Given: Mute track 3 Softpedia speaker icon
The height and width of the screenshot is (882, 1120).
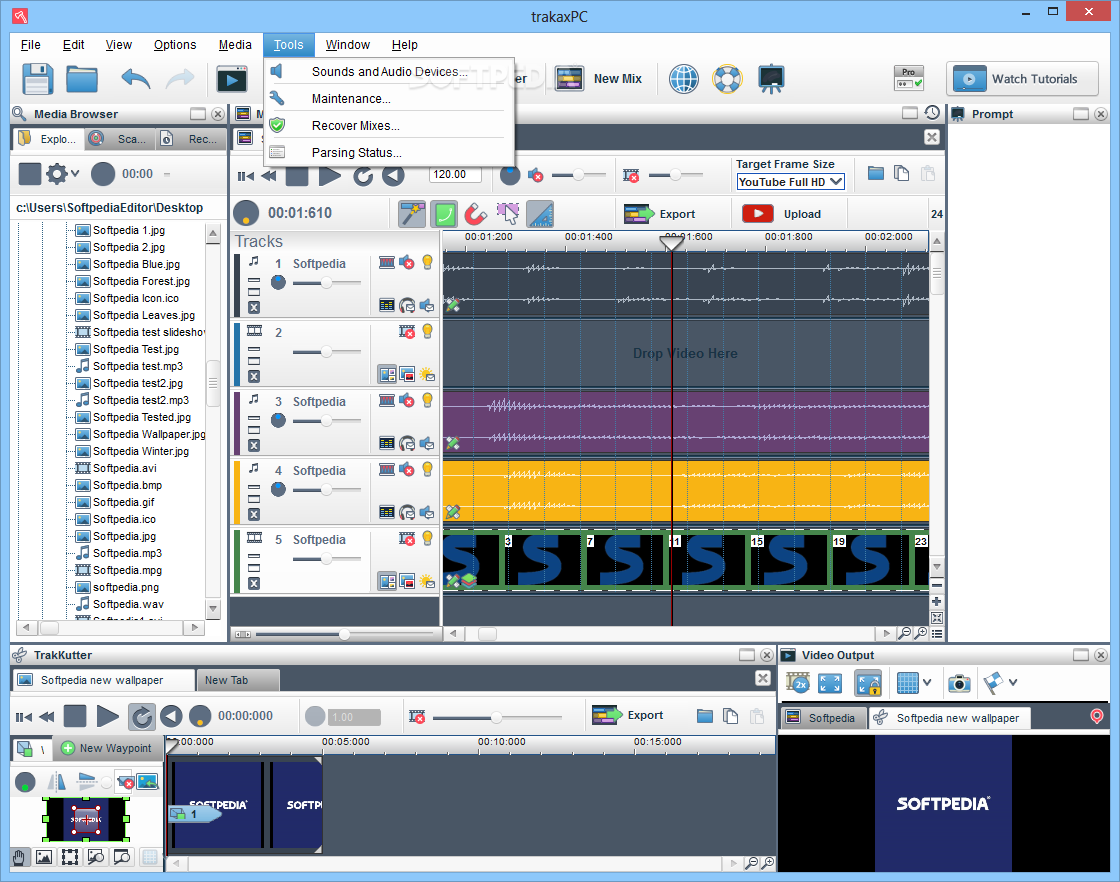Looking at the screenshot, I should pyautogui.click(x=406, y=401).
